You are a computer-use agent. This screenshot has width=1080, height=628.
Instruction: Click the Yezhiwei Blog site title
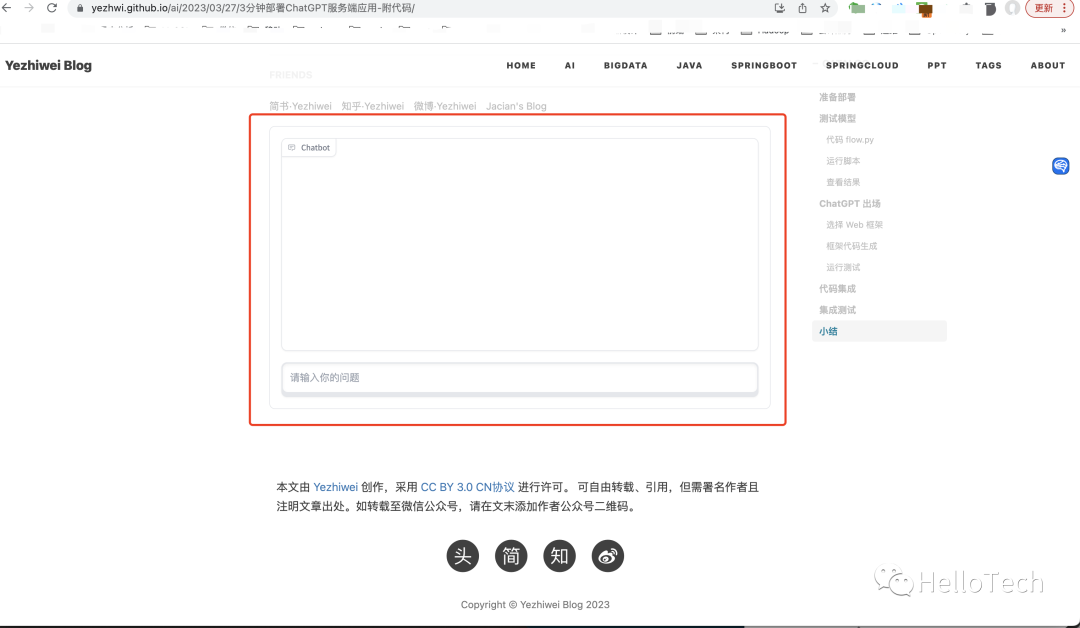pos(48,66)
